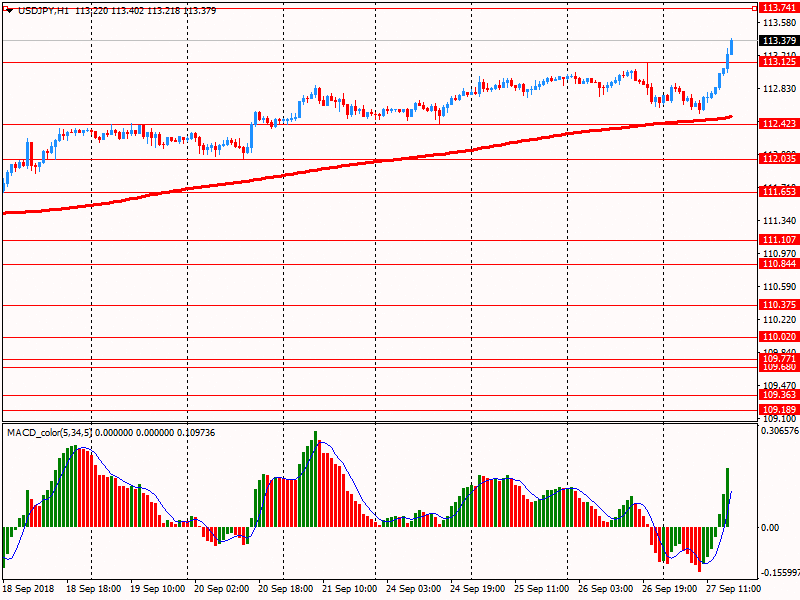Click the 26 Sep 03:00 time label

pos(605,589)
